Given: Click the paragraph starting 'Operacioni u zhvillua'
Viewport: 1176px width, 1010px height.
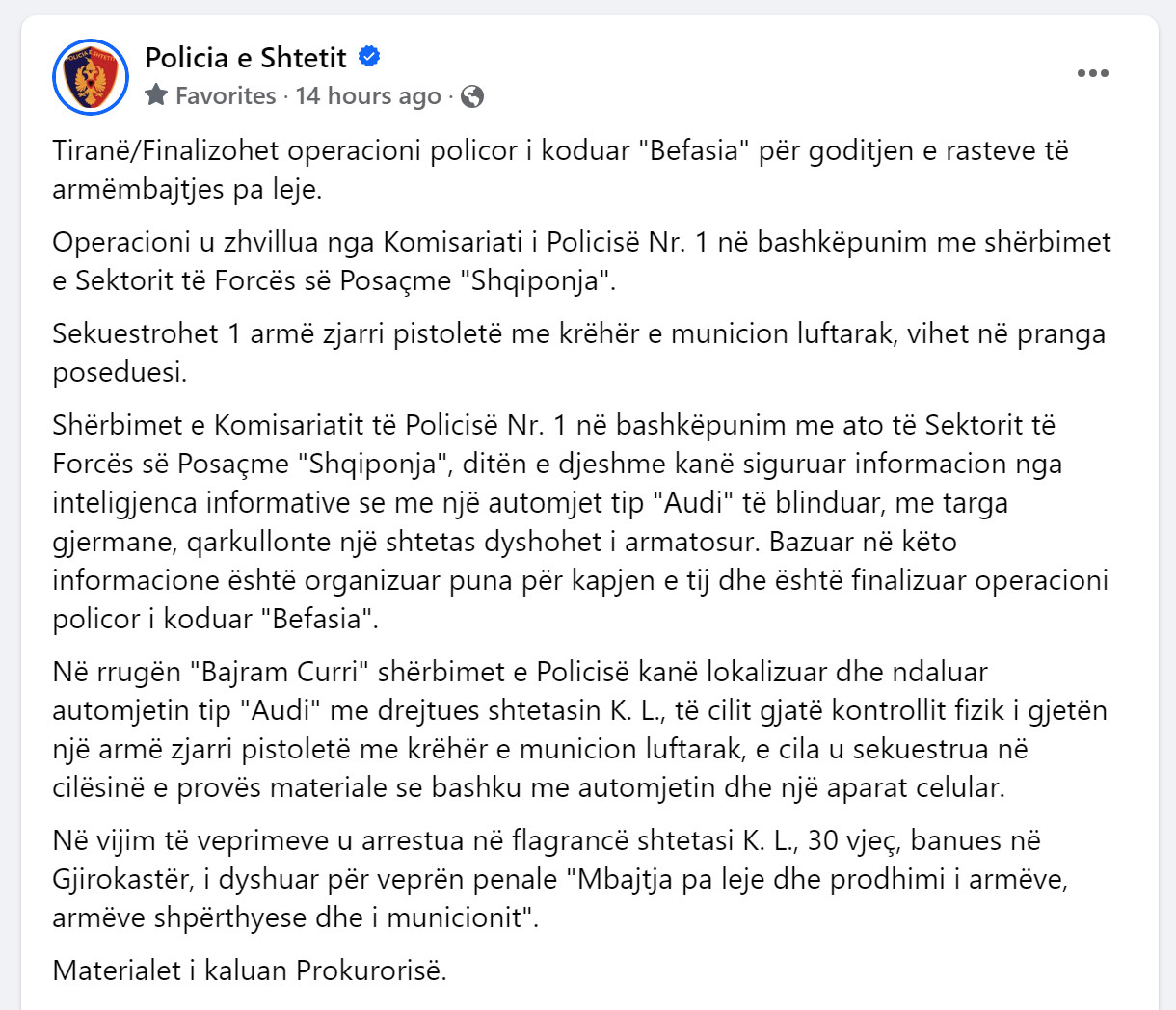Looking at the screenshot, I should (x=582, y=261).
